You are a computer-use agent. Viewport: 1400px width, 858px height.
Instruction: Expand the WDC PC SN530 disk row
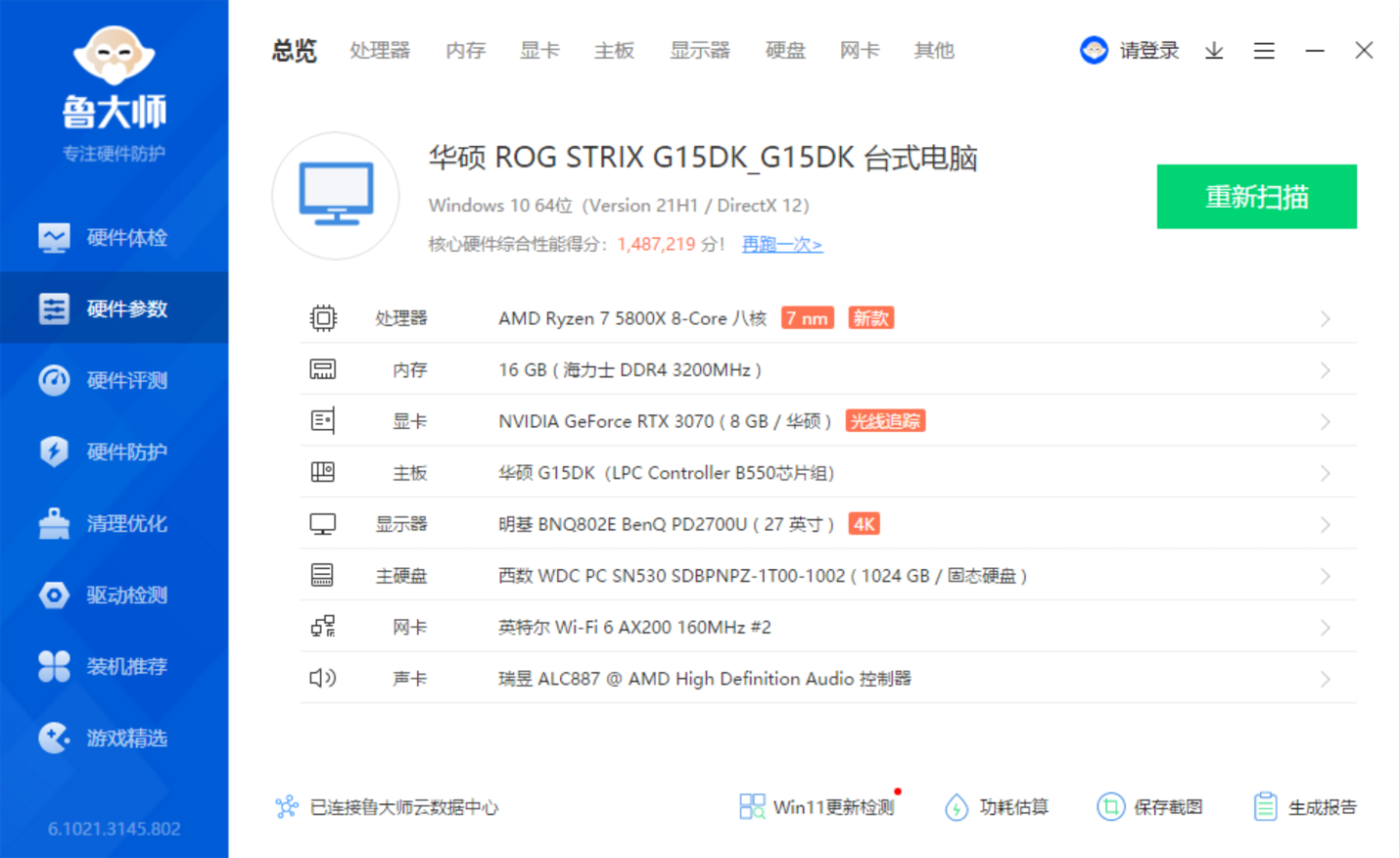828,576
